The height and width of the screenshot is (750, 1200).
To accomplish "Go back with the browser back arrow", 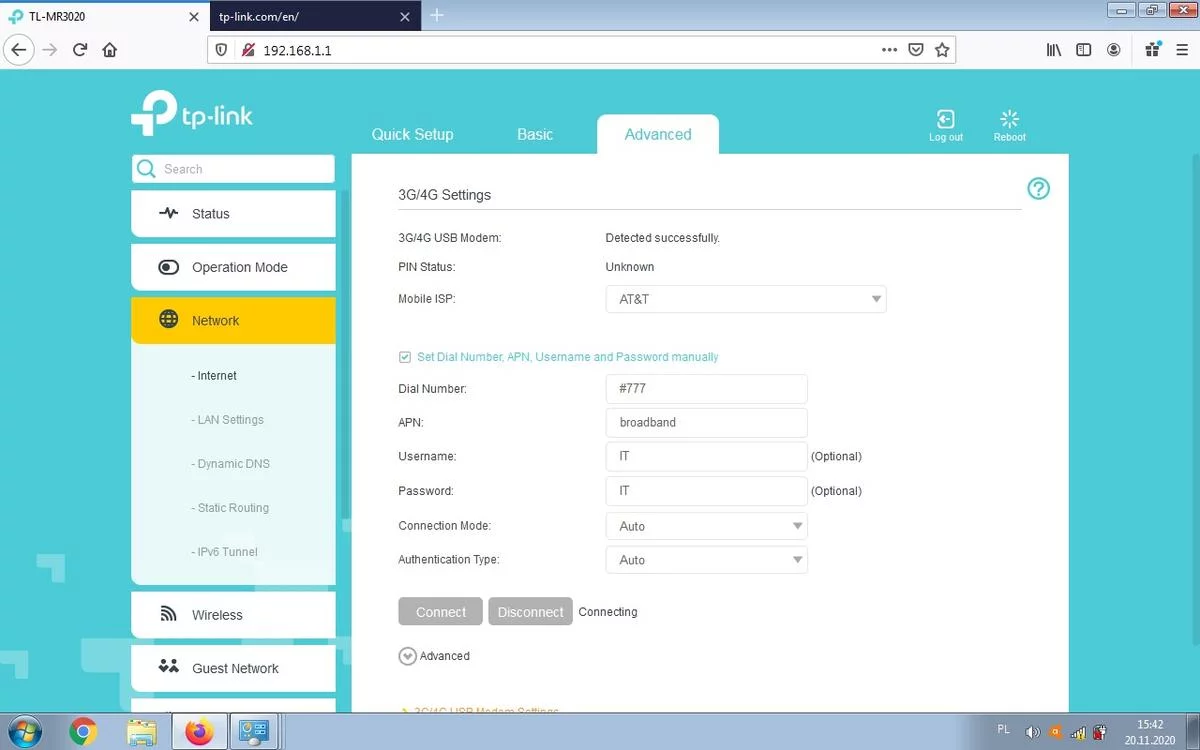I will pos(19,49).
